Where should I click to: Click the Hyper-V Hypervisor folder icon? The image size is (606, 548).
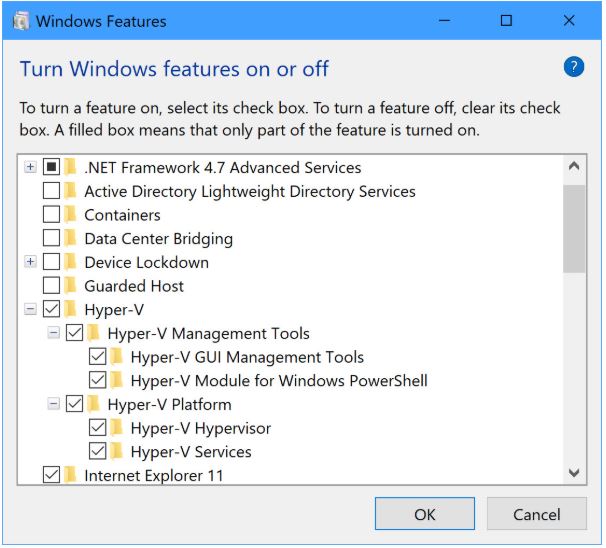(116, 428)
